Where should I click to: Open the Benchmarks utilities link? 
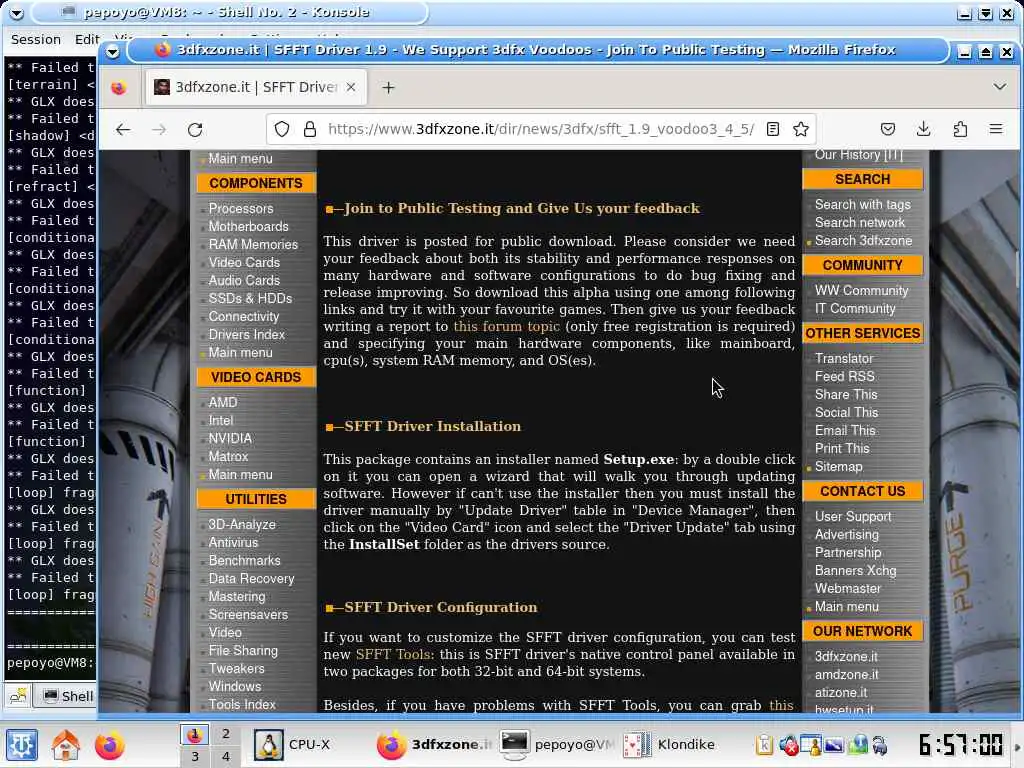(244, 560)
